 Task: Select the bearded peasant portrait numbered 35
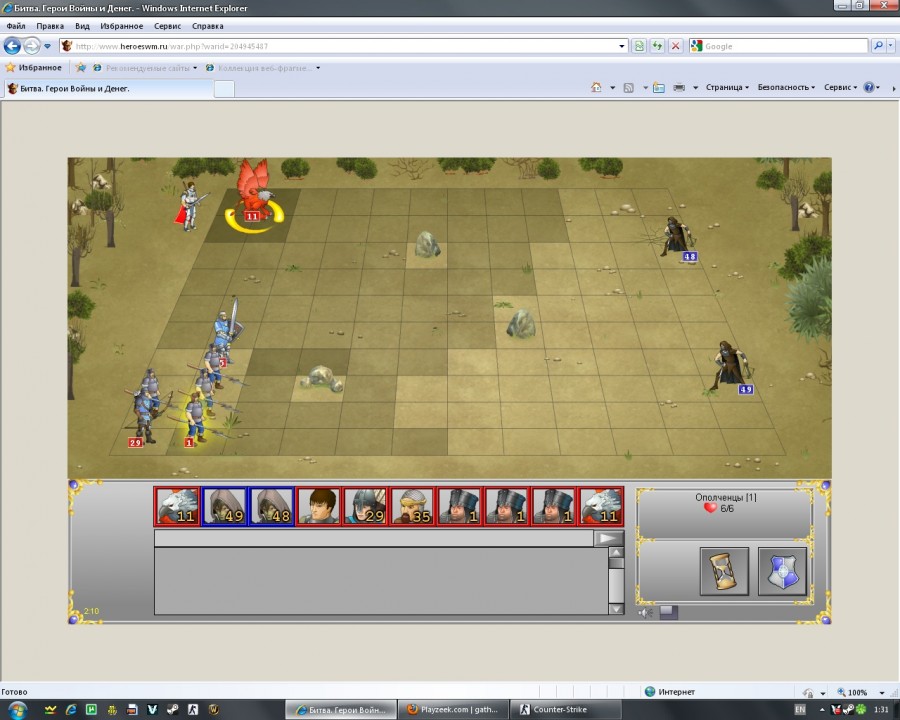coord(413,506)
